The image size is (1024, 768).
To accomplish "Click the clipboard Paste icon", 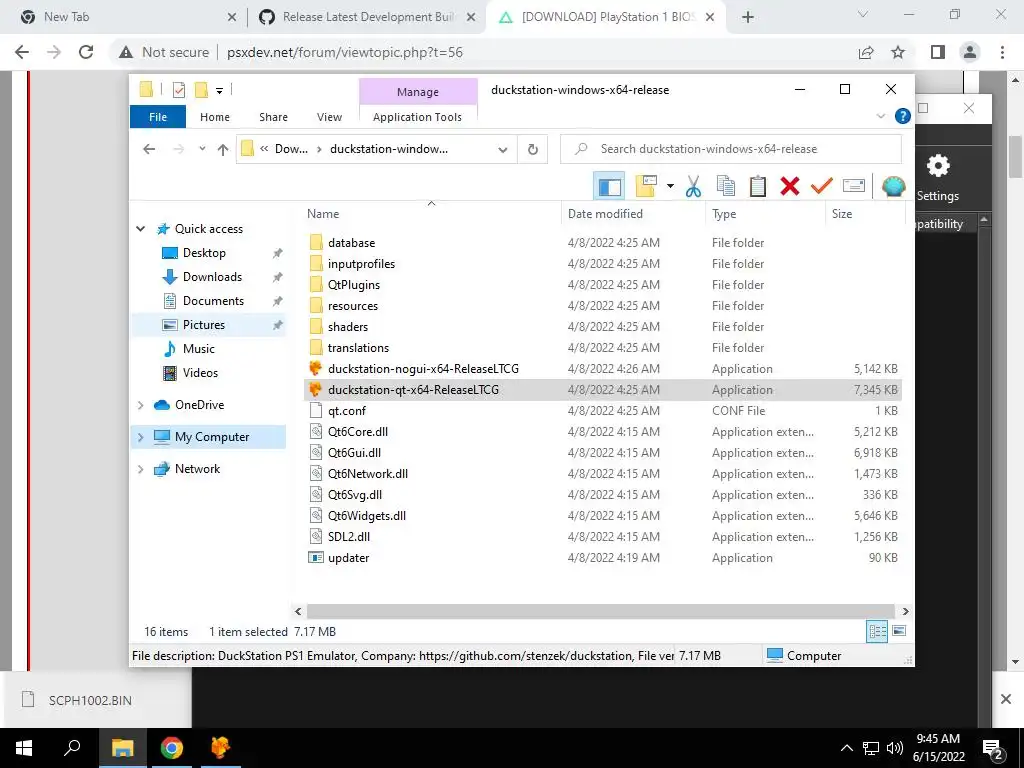I will tap(758, 187).
